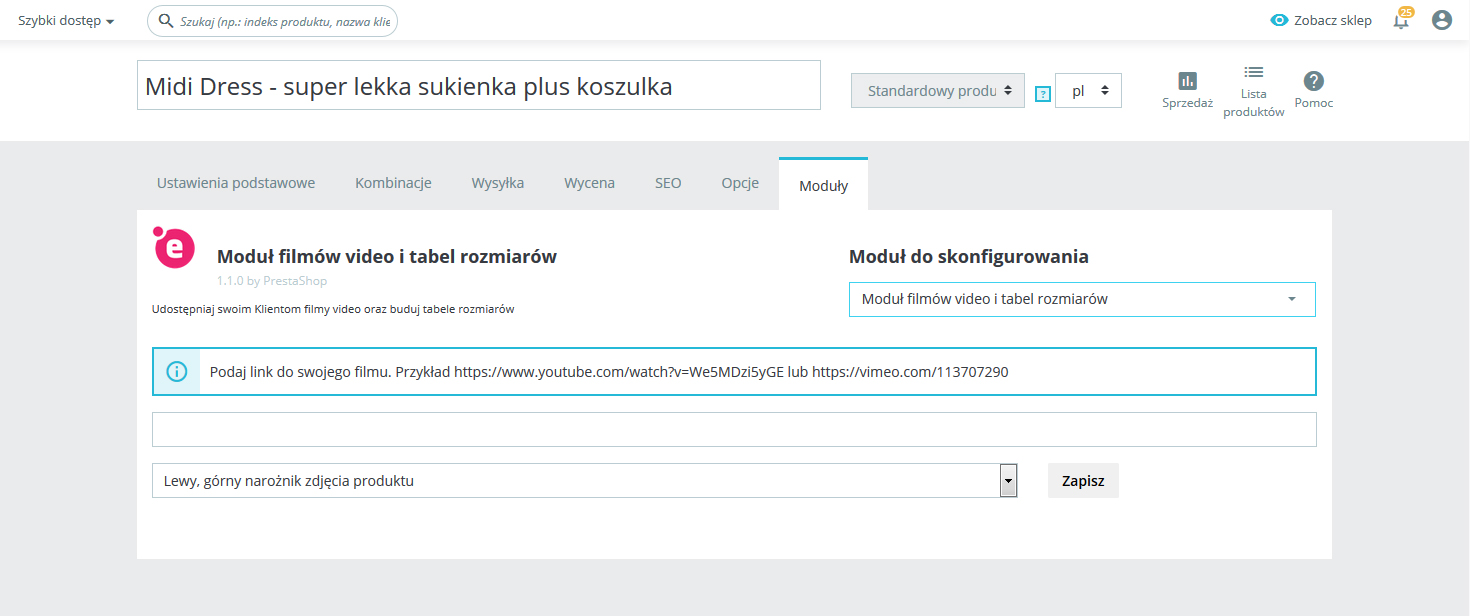Switch to the Kombinacje tab
Viewport: 1470px width, 616px height.
pos(393,183)
